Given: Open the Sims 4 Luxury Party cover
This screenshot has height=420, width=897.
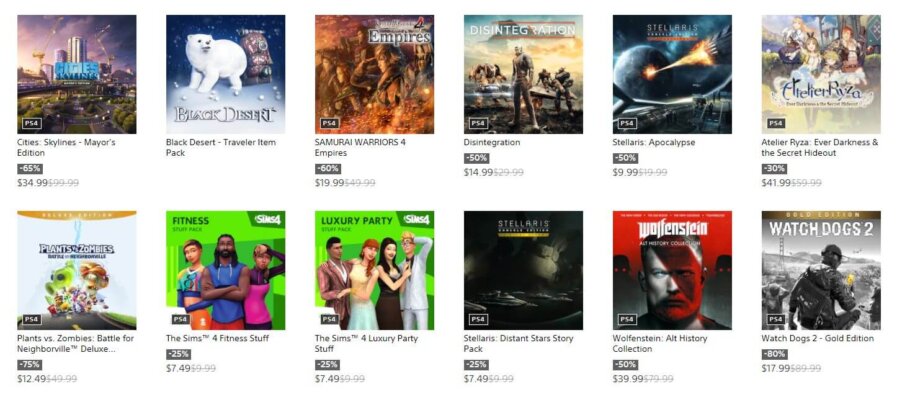Looking at the screenshot, I should pos(374,270).
